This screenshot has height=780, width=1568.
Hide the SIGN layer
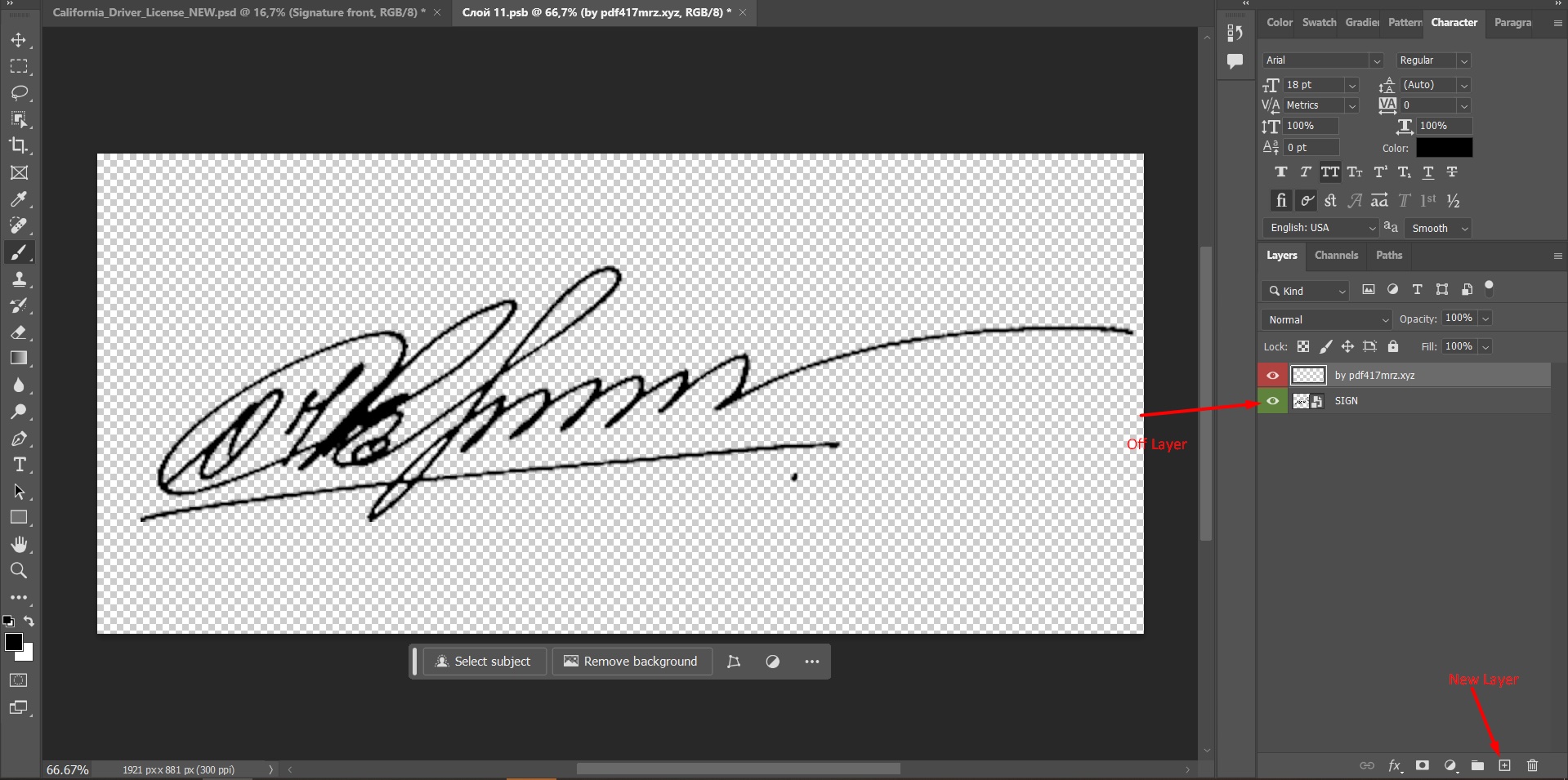[1272, 400]
